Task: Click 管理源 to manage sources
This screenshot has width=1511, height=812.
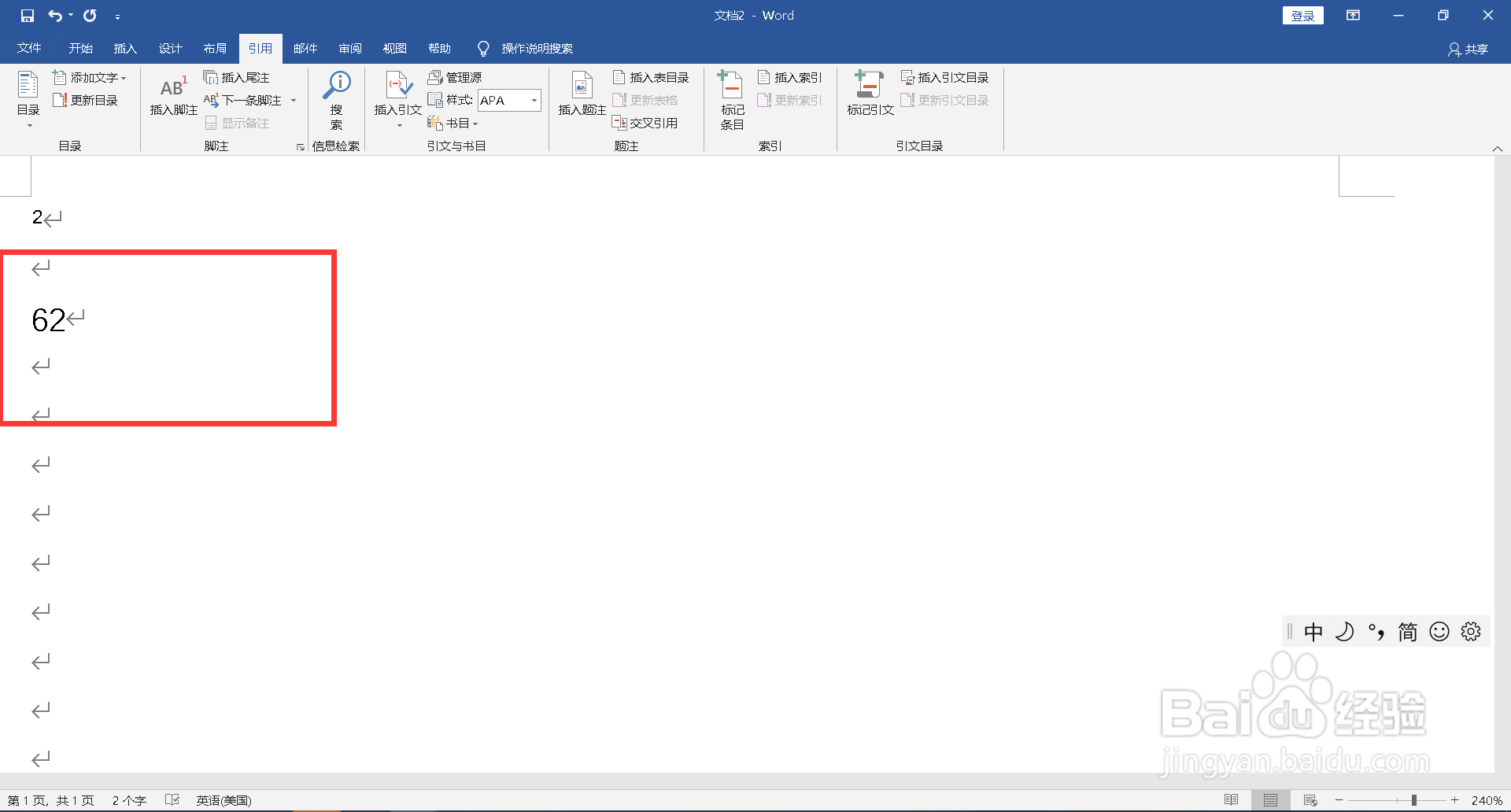Action: pyautogui.click(x=455, y=77)
